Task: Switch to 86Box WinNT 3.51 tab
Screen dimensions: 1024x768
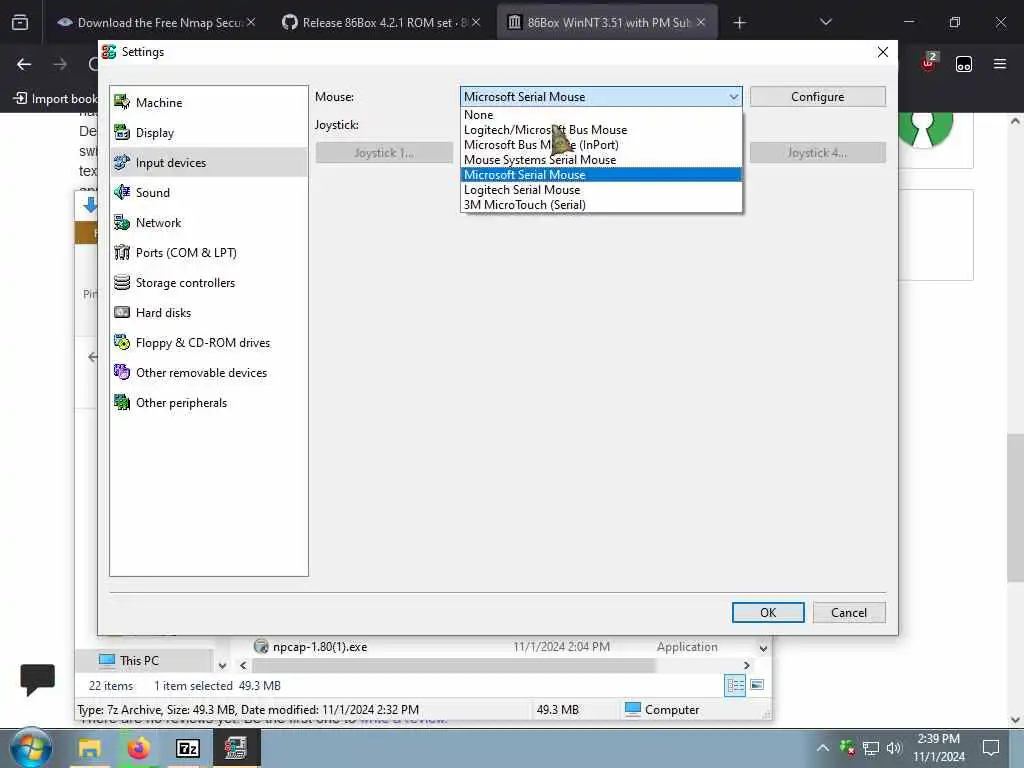Action: [607, 23]
